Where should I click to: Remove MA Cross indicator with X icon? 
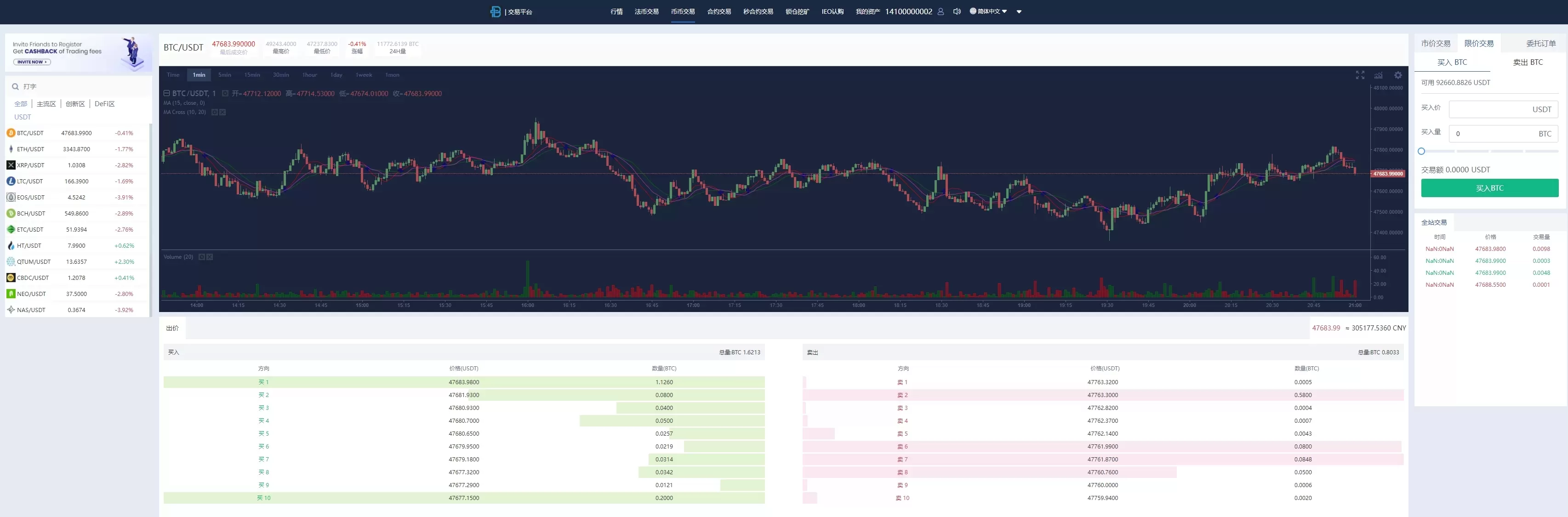(223, 112)
